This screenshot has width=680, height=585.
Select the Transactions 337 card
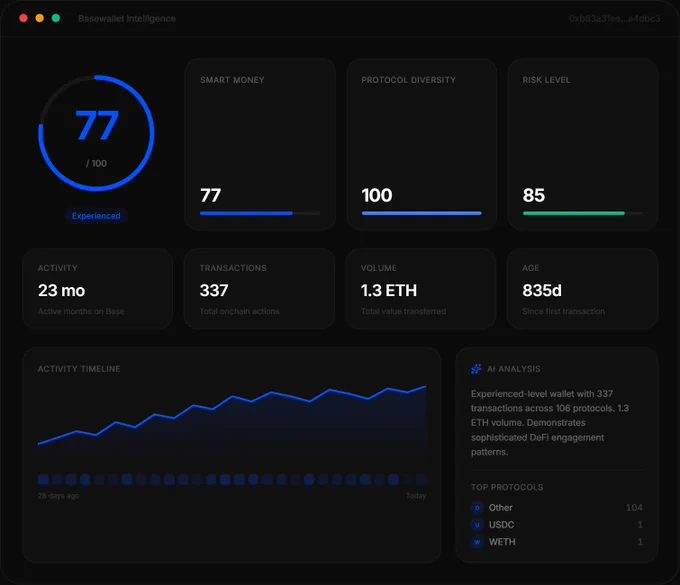point(259,289)
